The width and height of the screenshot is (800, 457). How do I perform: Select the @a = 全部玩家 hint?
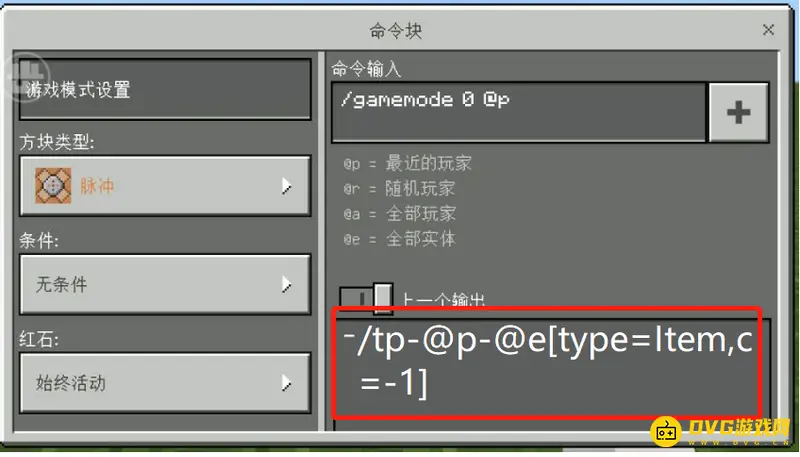399,214
